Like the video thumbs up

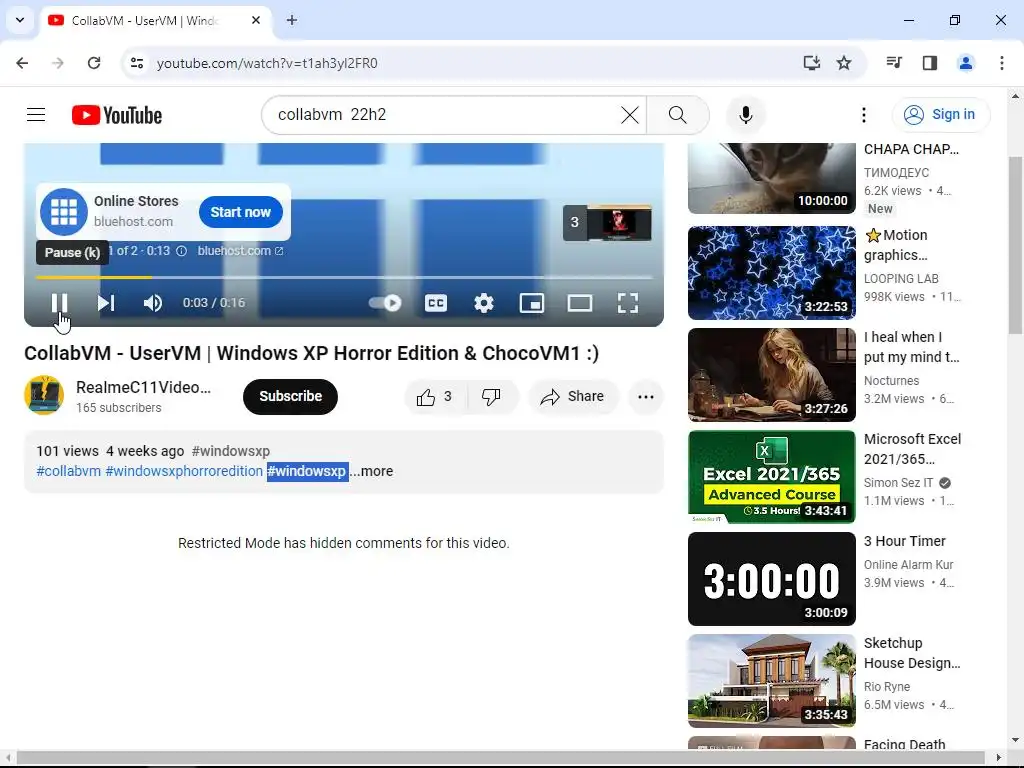click(435, 396)
